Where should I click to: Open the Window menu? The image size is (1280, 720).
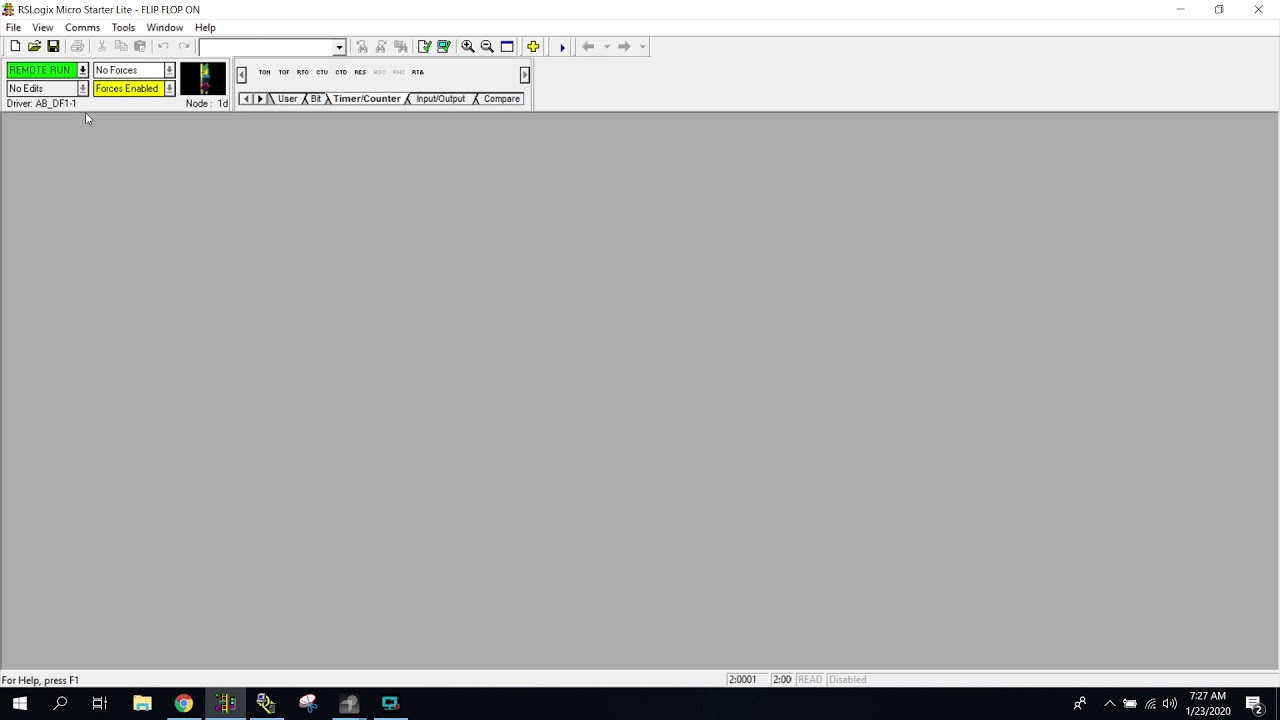click(165, 27)
